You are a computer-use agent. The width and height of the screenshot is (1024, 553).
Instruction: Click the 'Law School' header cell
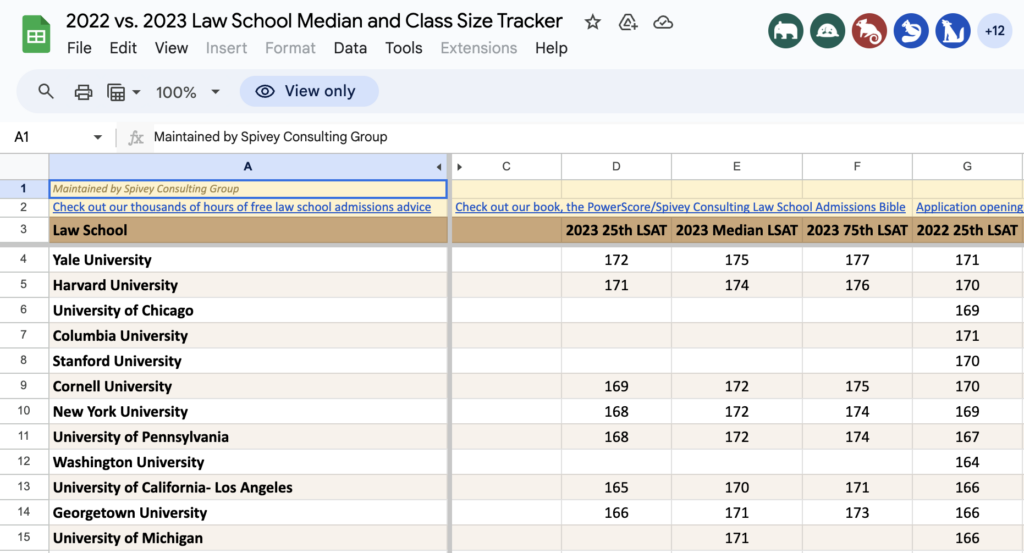point(248,230)
